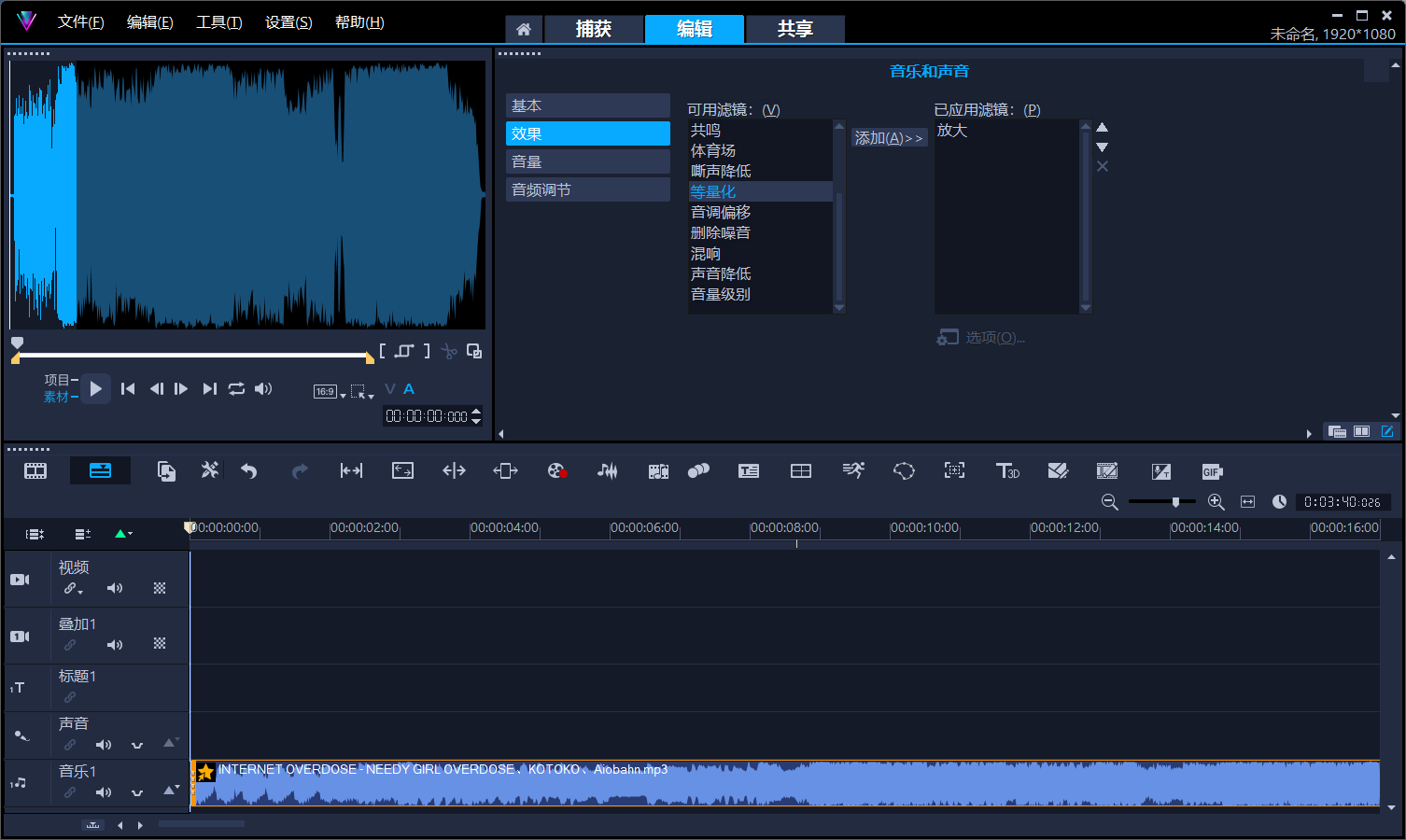Go to the home tab icon

pyautogui.click(x=524, y=29)
